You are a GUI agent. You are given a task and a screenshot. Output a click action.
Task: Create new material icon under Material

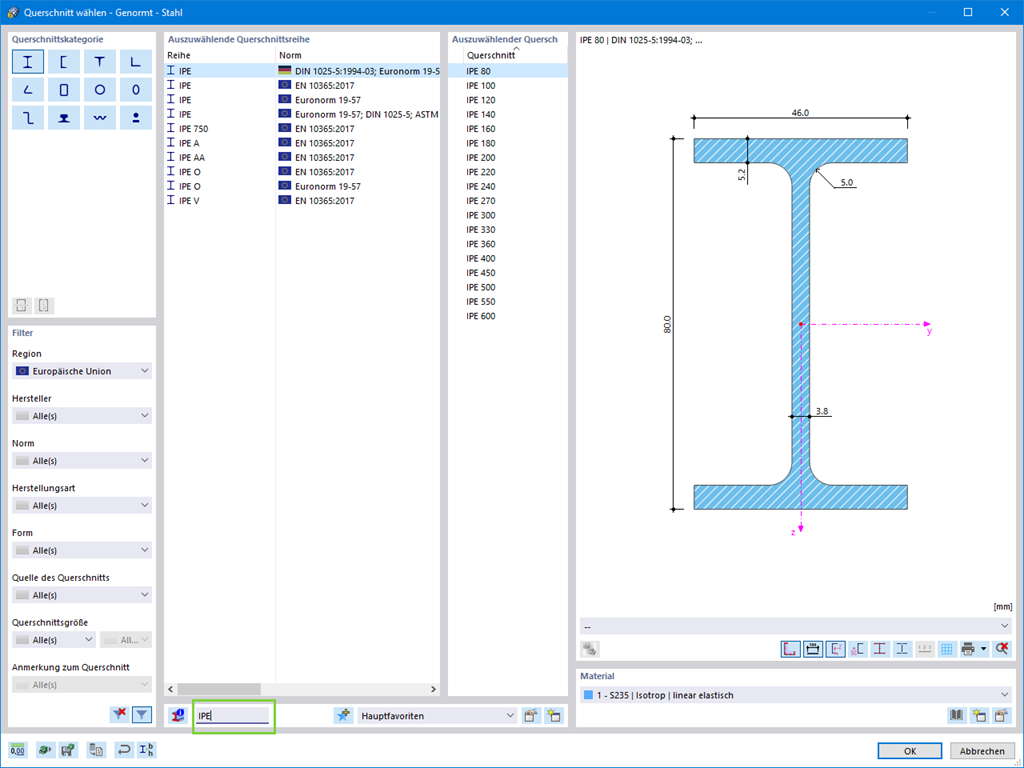(x=979, y=716)
